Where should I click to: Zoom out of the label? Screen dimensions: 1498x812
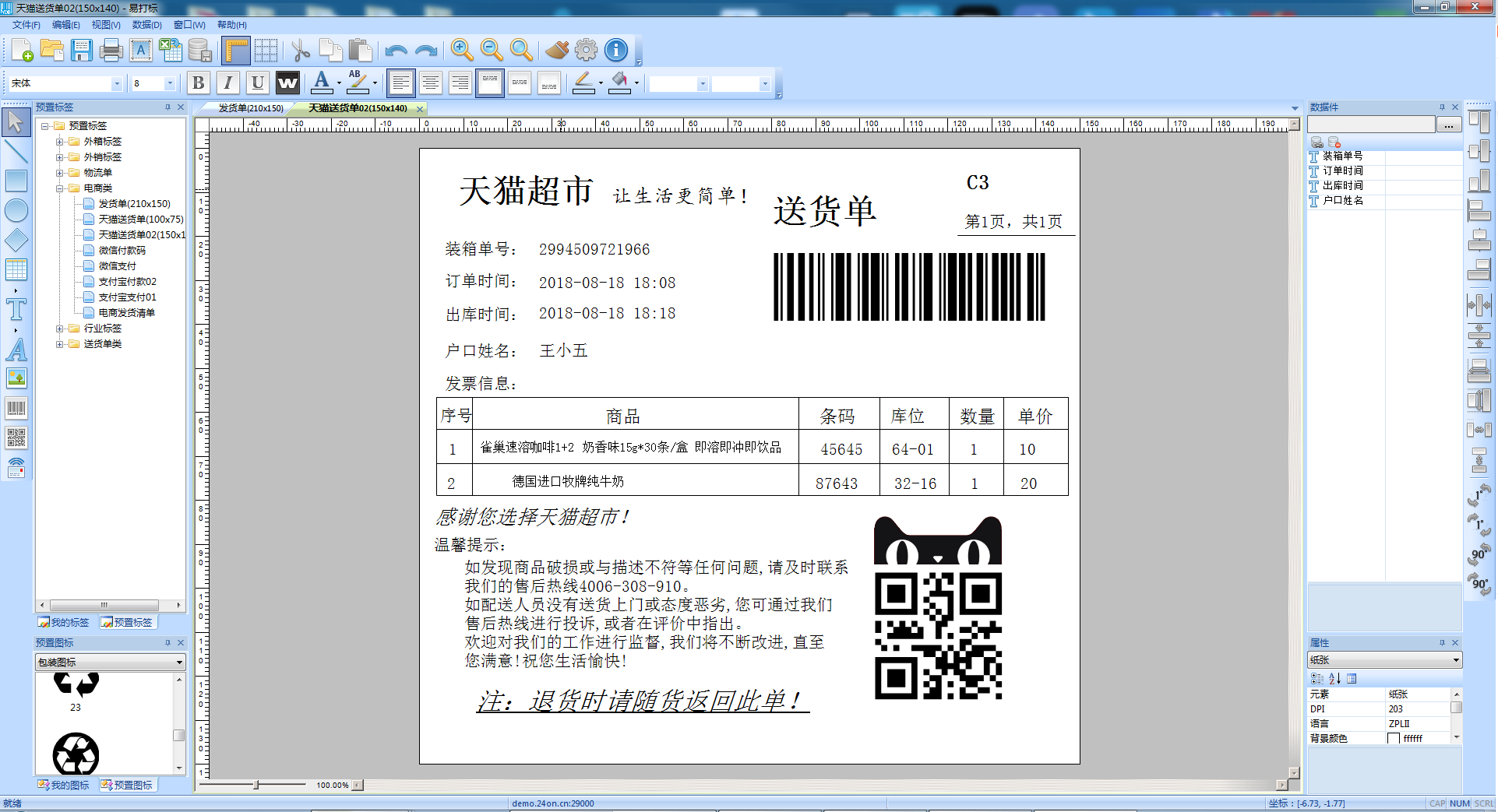pyautogui.click(x=492, y=51)
